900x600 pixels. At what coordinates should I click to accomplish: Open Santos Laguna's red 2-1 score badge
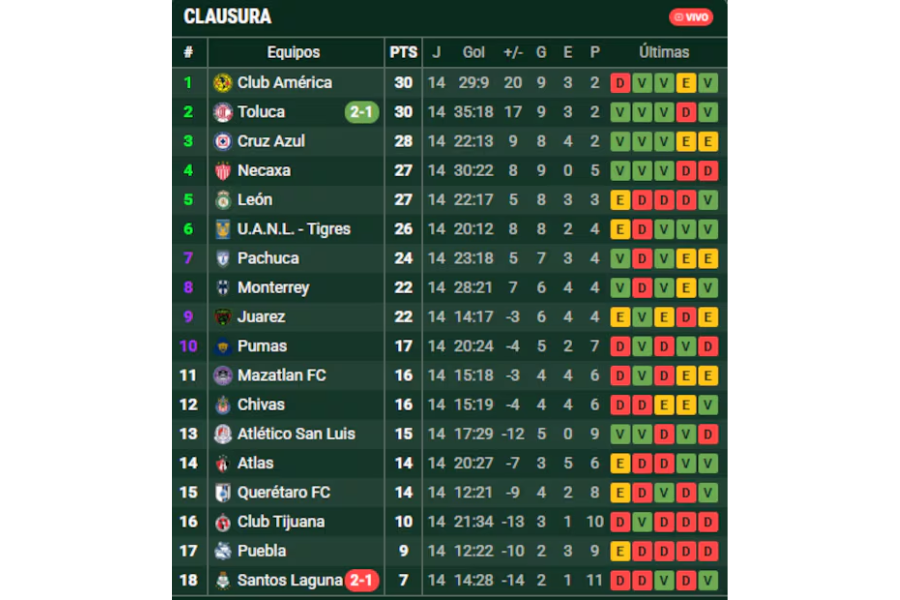[x=361, y=580]
